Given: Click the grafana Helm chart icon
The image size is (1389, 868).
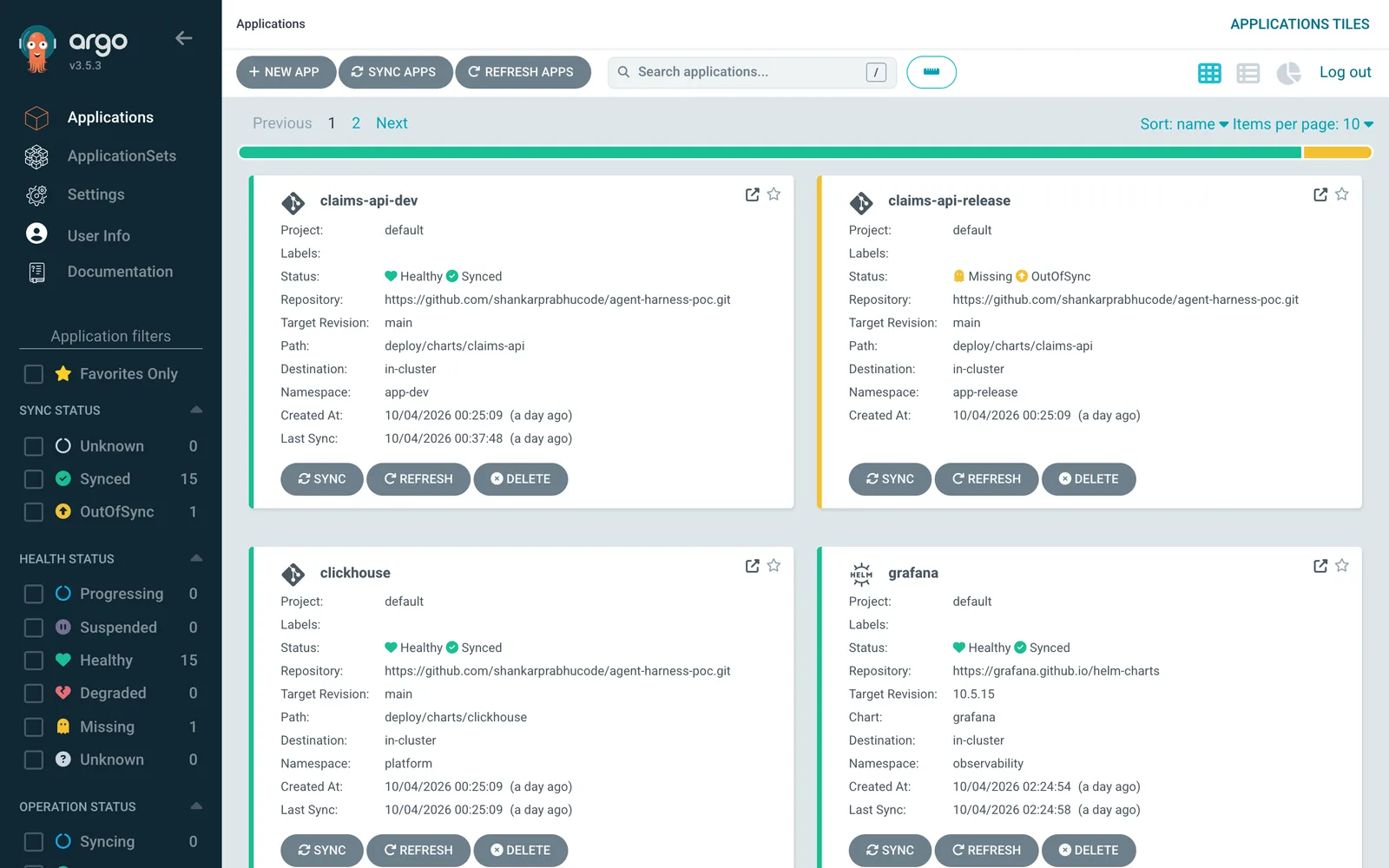Looking at the screenshot, I should pyautogui.click(x=861, y=575).
